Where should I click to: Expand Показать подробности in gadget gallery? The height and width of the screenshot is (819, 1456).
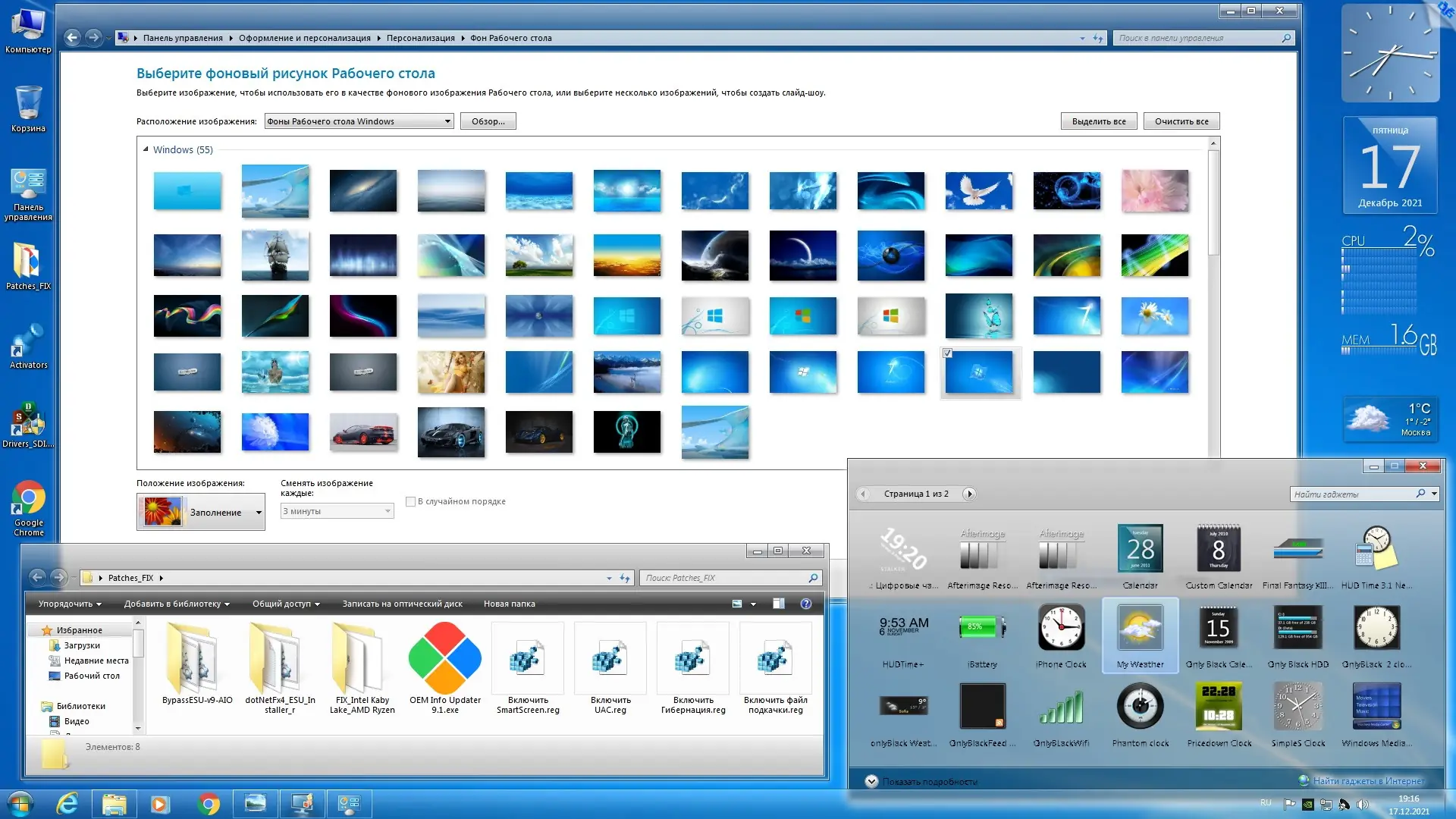(x=924, y=781)
